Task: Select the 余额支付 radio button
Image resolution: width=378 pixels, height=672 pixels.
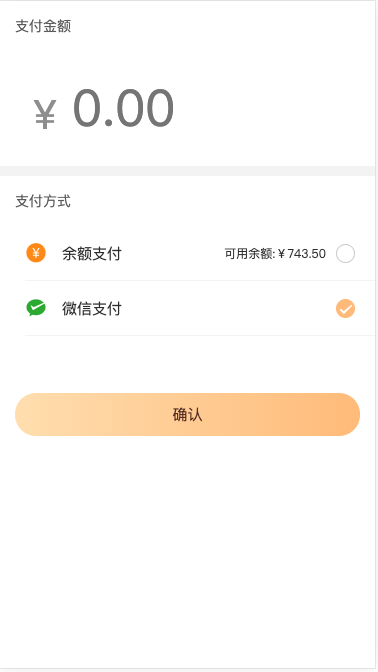Action: (x=345, y=253)
